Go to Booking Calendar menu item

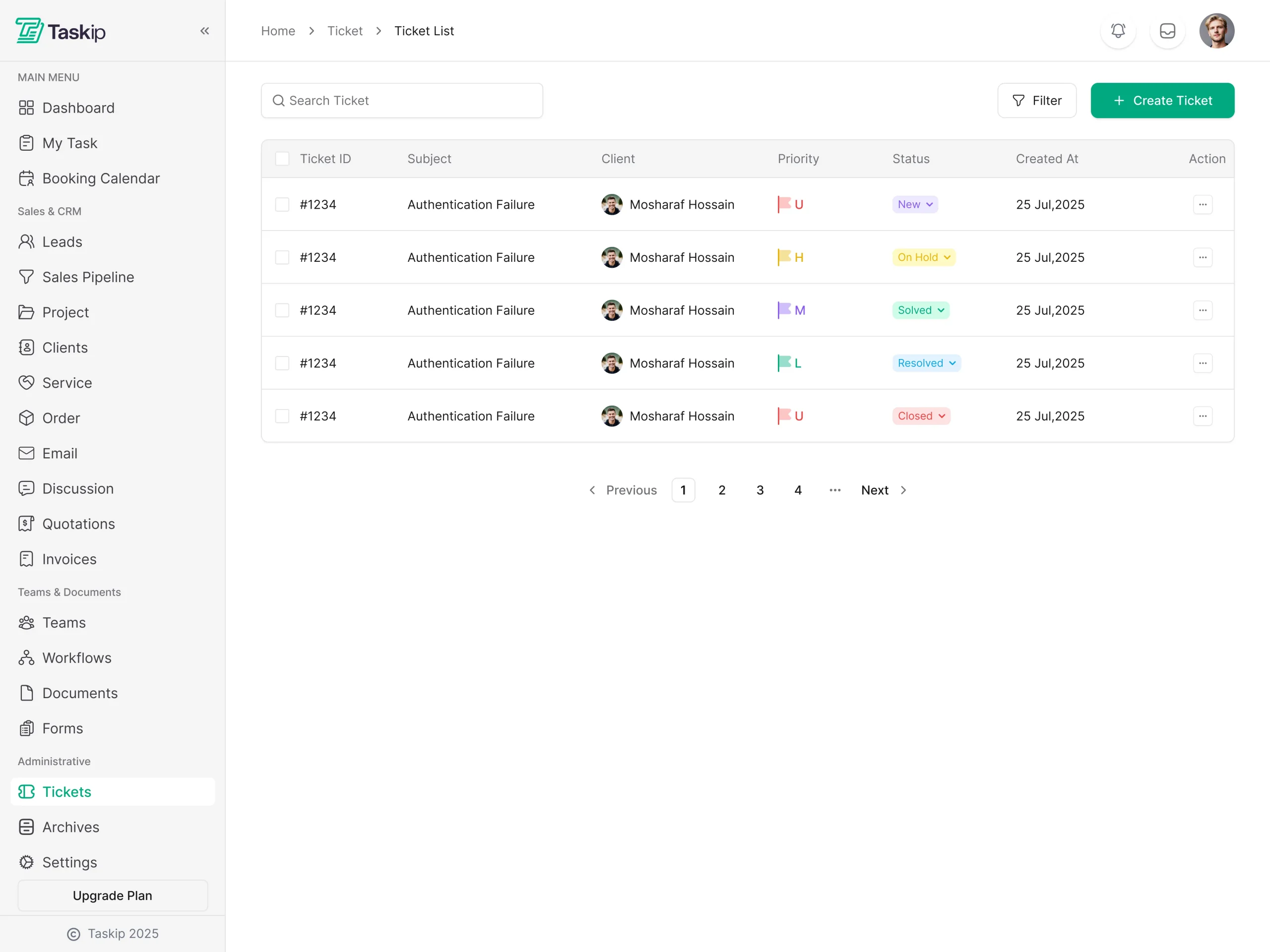[x=101, y=178]
